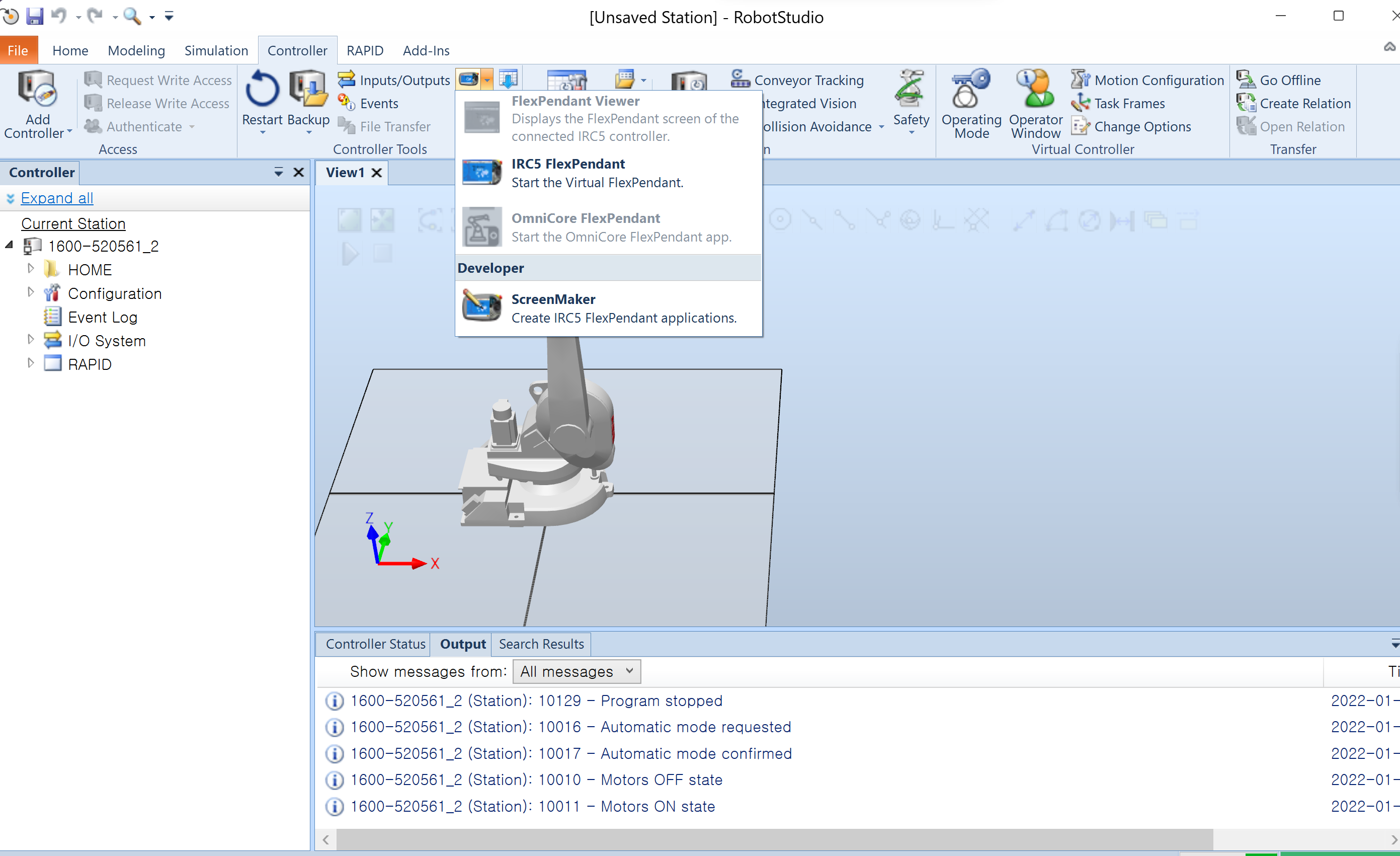
Task: Click the Operating Mode key icon
Action: point(971,89)
